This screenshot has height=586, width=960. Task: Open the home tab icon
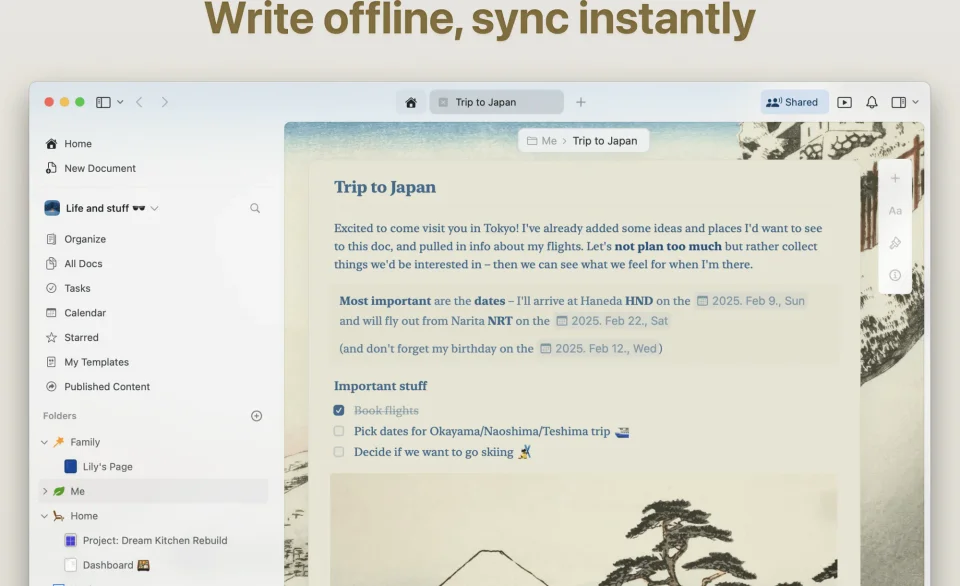click(411, 102)
